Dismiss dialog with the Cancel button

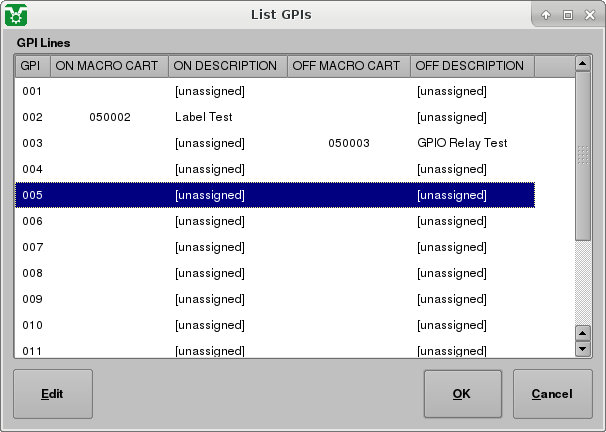(552, 394)
